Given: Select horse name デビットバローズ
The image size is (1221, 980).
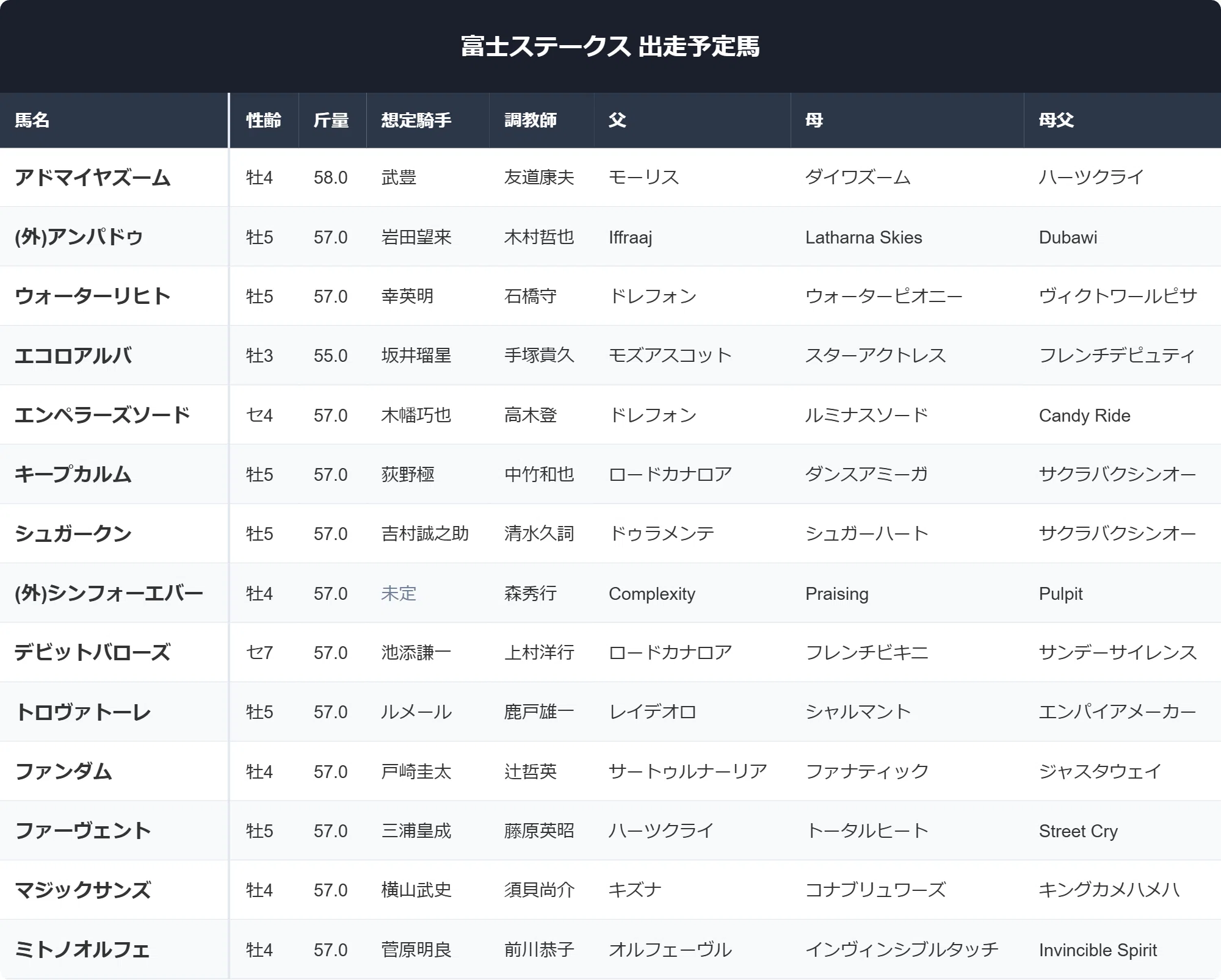Looking at the screenshot, I should pos(93,652).
